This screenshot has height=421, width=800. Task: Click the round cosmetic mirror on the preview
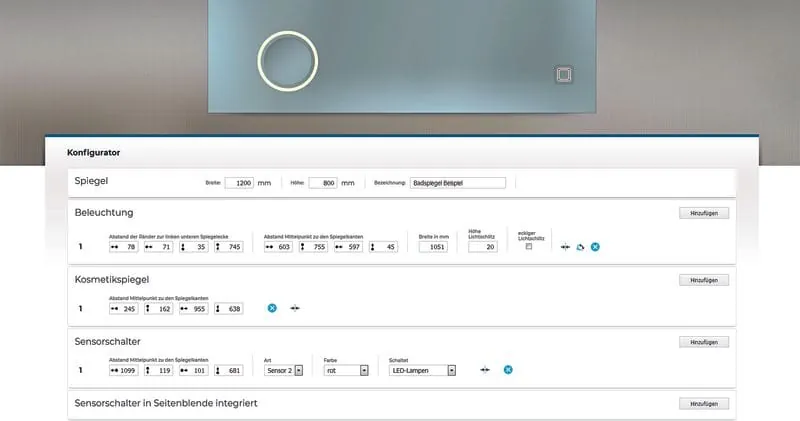(289, 62)
